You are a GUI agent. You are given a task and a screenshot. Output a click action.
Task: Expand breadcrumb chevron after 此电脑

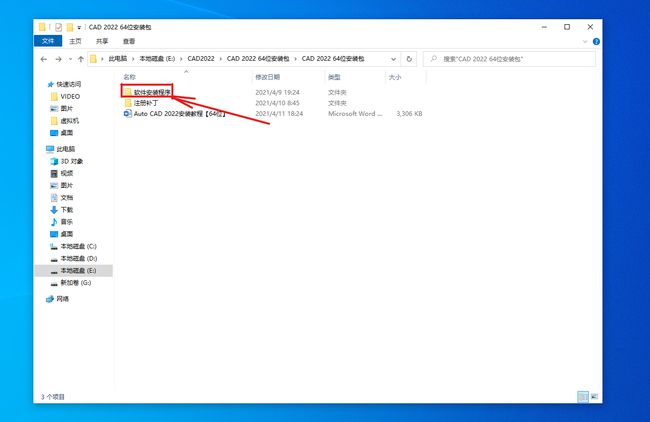(133, 59)
